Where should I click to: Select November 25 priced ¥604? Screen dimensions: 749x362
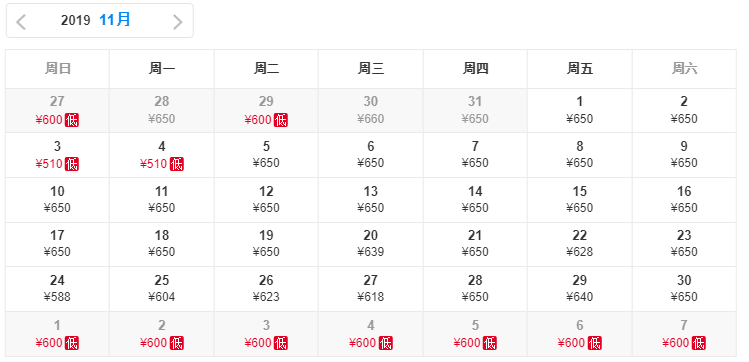pyautogui.click(x=162, y=289)
